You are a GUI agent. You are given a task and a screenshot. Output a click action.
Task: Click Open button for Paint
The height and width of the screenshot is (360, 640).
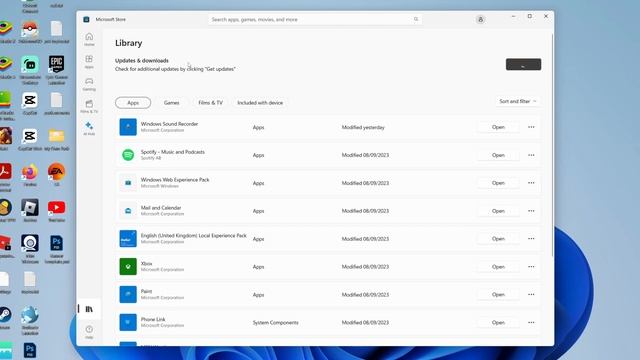tap(498, 294)
